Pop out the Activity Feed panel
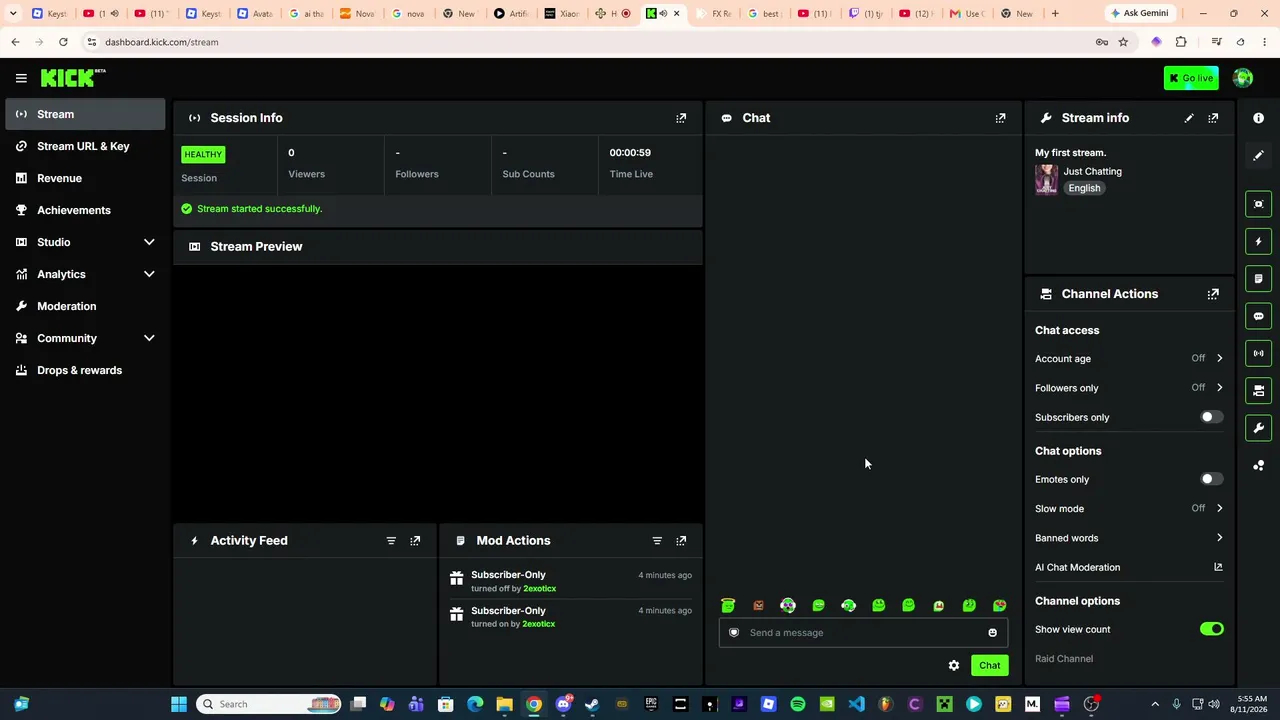Viewport: 1280px width, 720px height. click(415, 541)
